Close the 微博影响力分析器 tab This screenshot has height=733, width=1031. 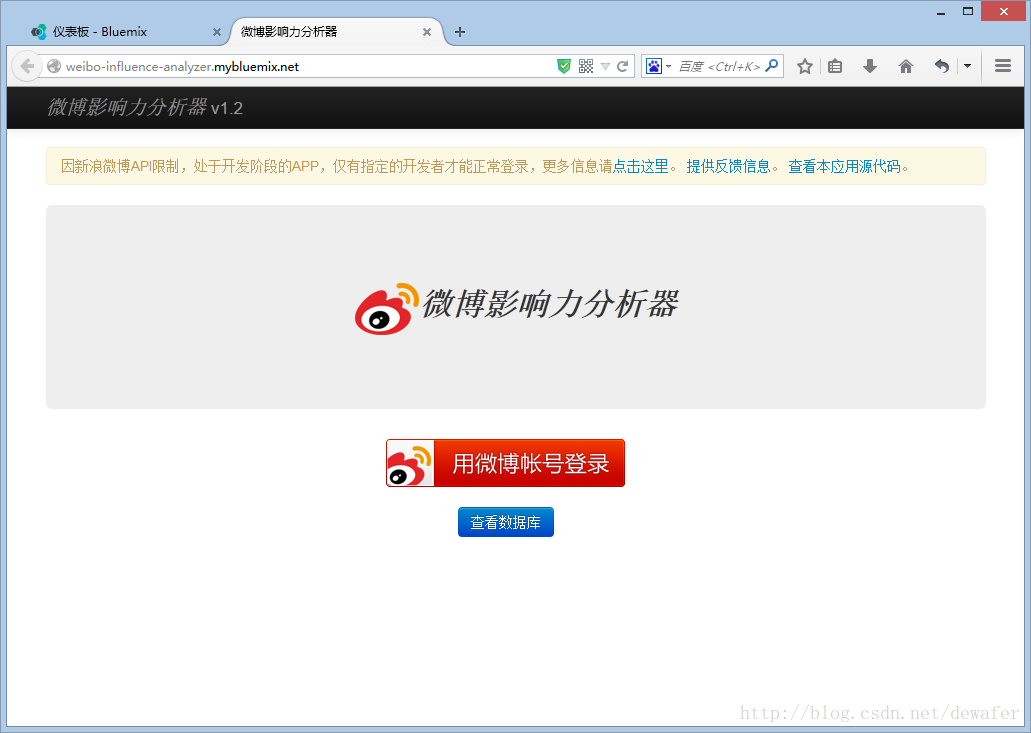coord(427,32)
